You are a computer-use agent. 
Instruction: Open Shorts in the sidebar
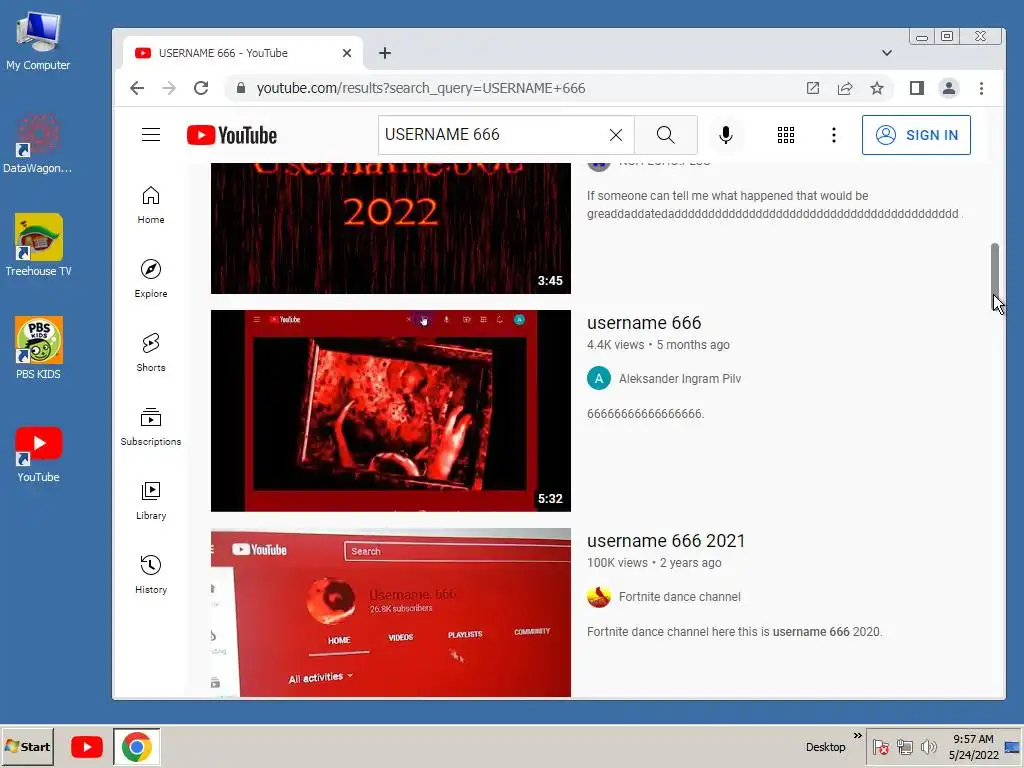[151, 353]
